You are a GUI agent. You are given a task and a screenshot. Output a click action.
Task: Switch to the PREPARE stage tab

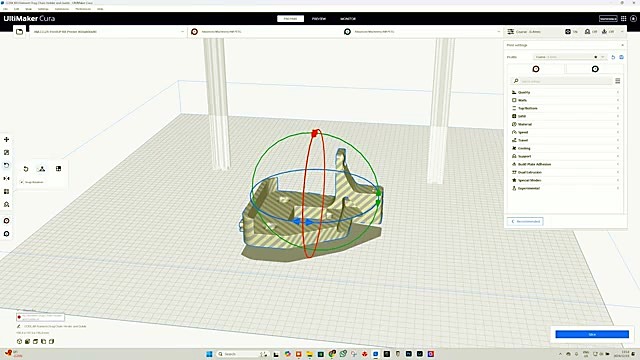(290, 18)
